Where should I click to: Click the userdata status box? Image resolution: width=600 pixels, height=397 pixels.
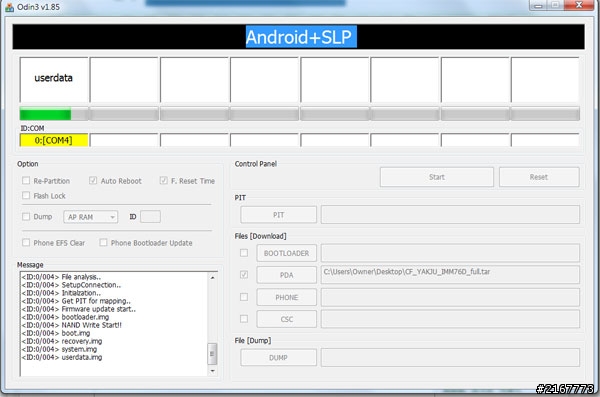pyautogui.click(x=54, y=79)
